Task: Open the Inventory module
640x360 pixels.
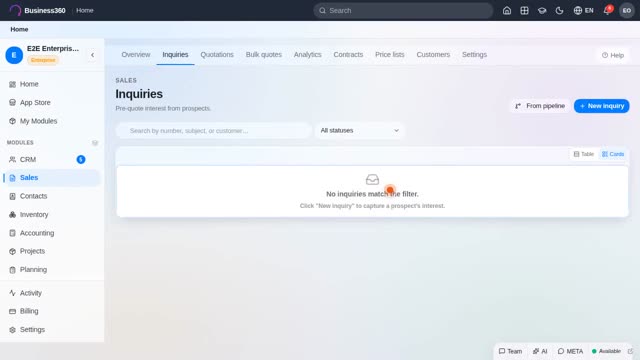Action: 52,214
